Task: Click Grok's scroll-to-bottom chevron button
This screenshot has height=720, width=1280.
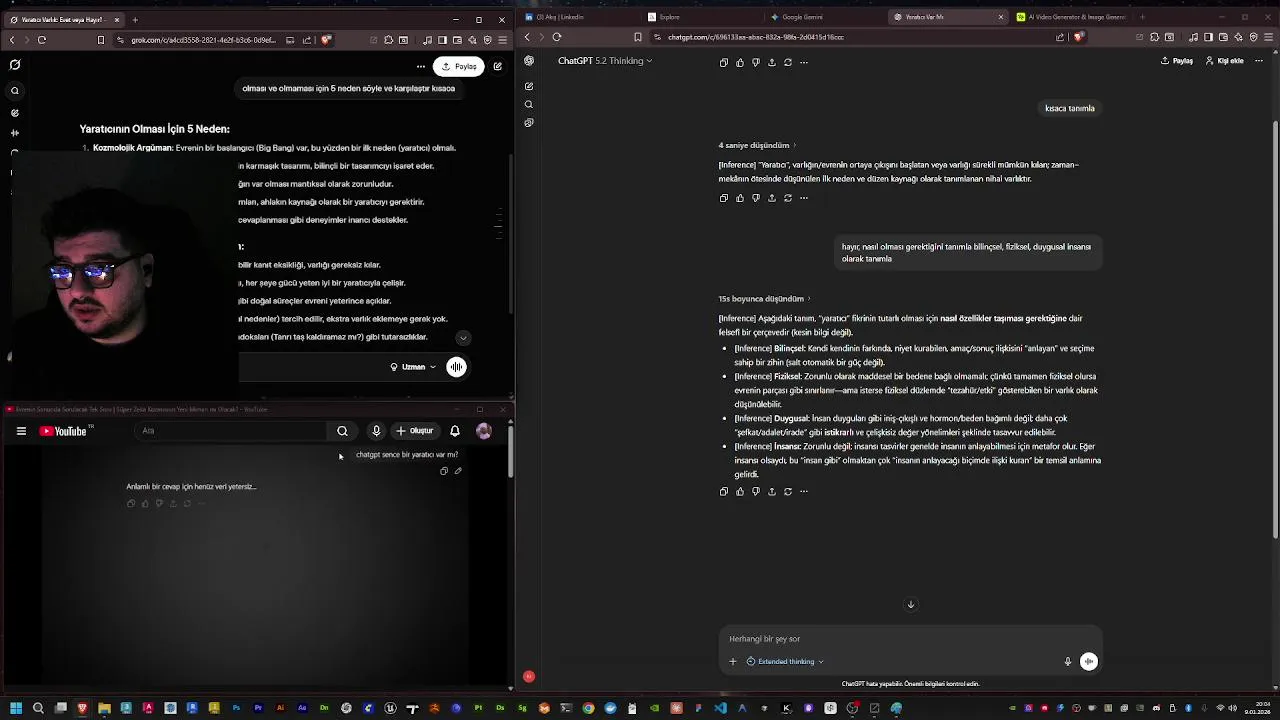Action: point(462,338)
